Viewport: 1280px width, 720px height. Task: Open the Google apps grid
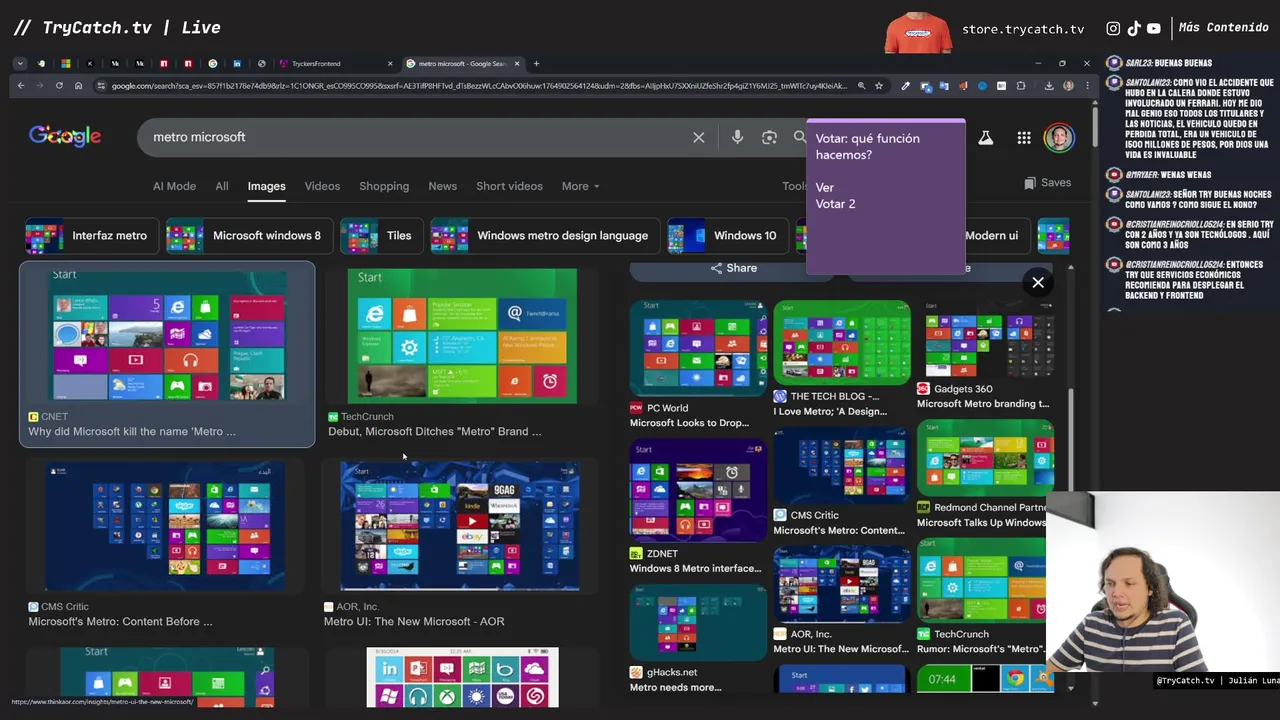pyautogui.click(x=1024, y=138)
